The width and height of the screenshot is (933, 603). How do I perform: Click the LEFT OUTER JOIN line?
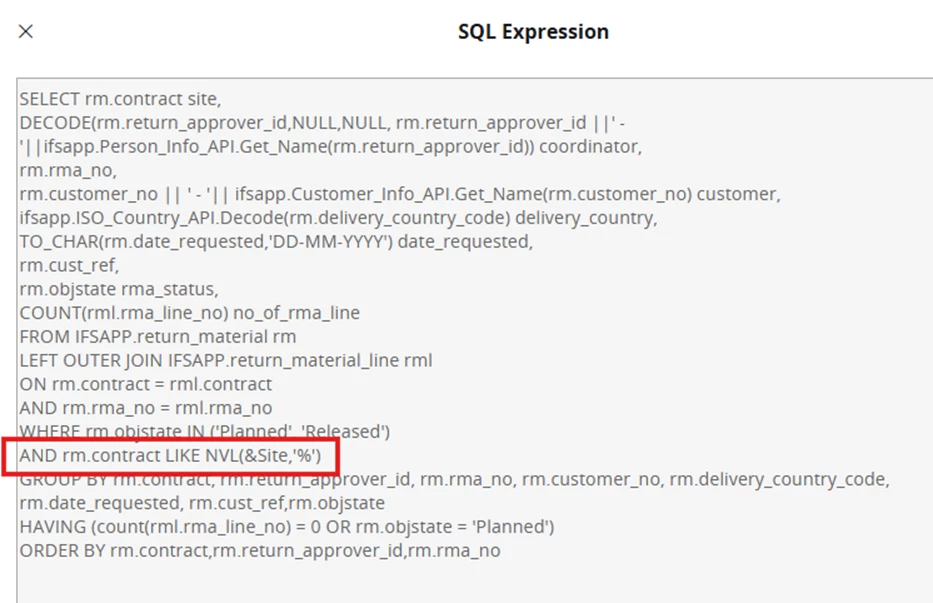[x=225, y=360]
